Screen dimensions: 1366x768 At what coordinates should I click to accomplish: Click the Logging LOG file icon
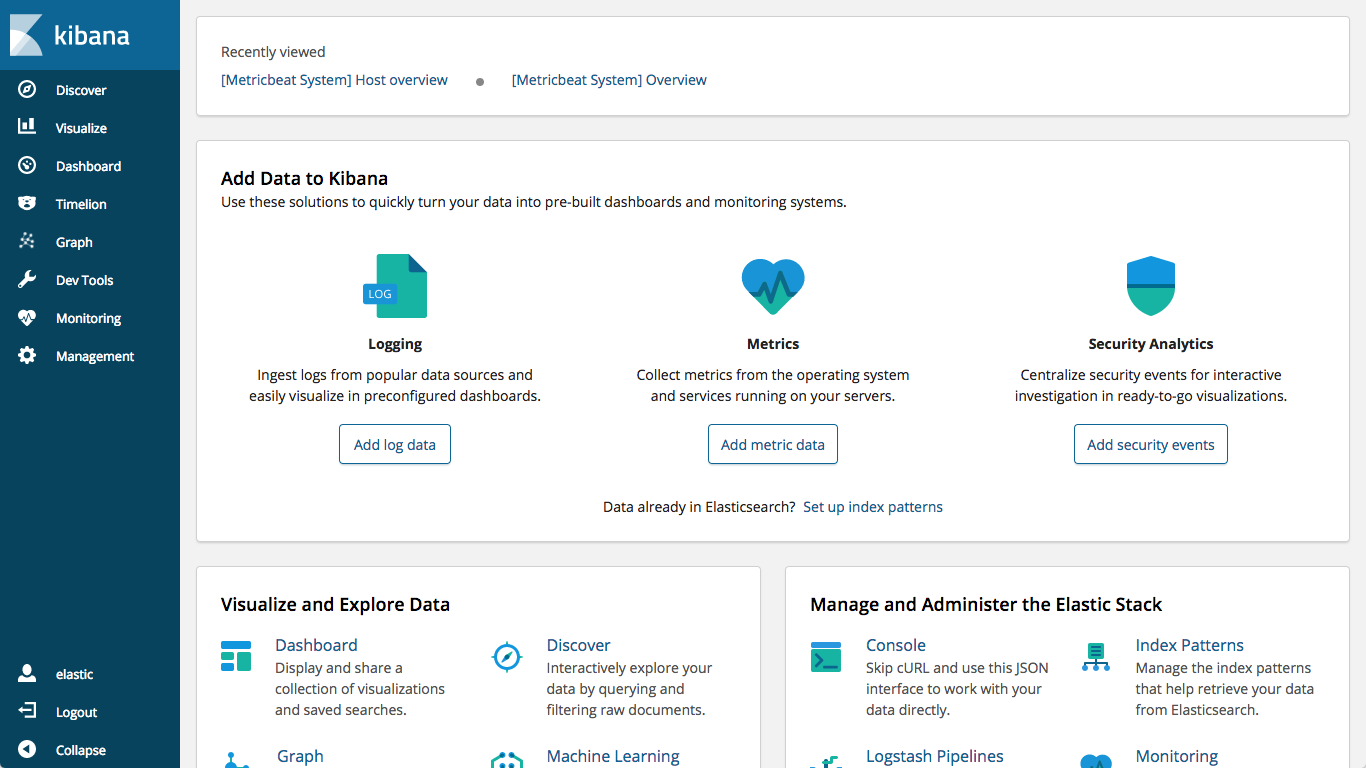tap(395, 286)
